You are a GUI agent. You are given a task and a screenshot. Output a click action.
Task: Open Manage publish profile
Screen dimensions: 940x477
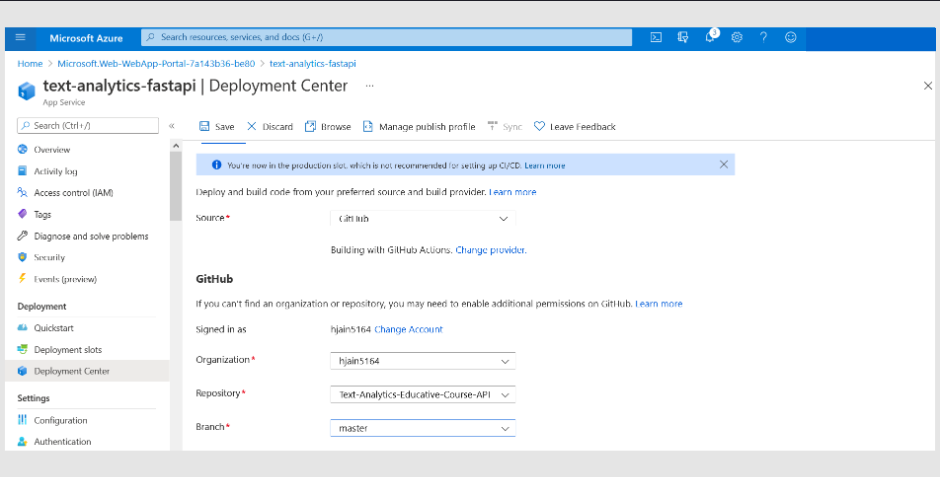click(x=419, y=126)
